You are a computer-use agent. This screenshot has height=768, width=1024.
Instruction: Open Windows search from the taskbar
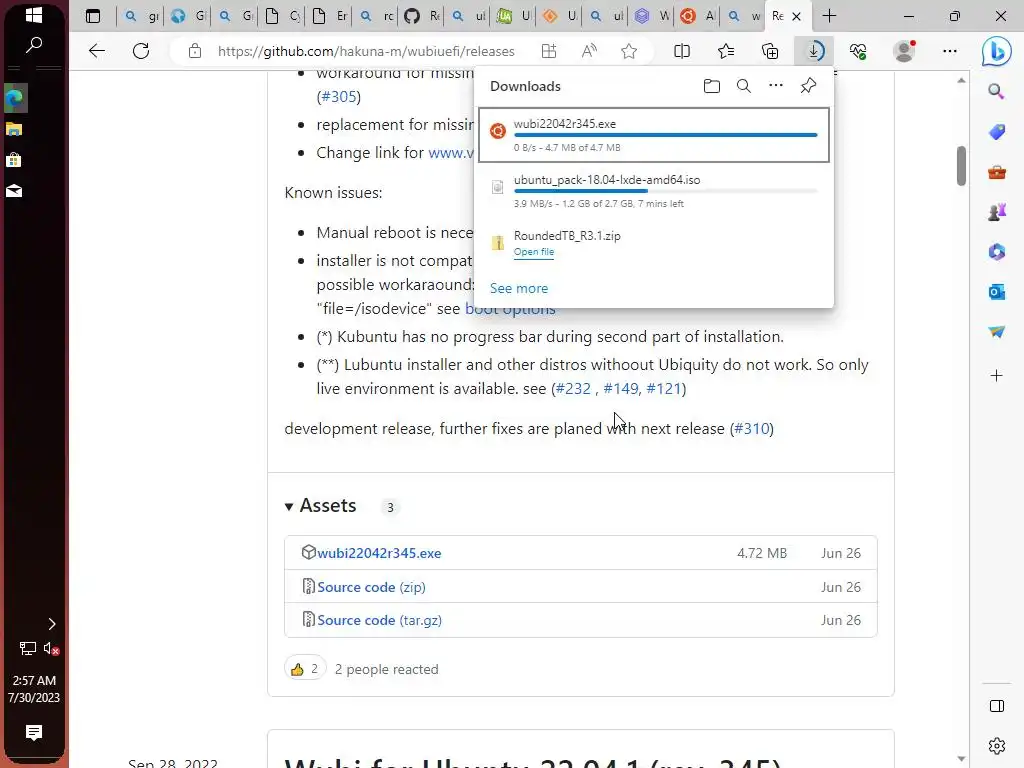[33, 45]
